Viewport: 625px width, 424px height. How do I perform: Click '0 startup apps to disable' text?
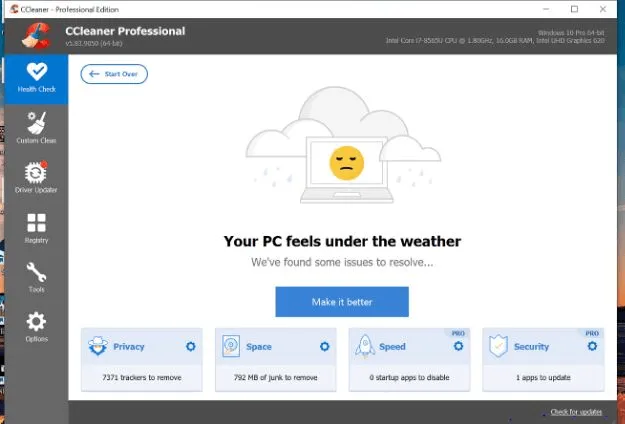click(409, 377)
